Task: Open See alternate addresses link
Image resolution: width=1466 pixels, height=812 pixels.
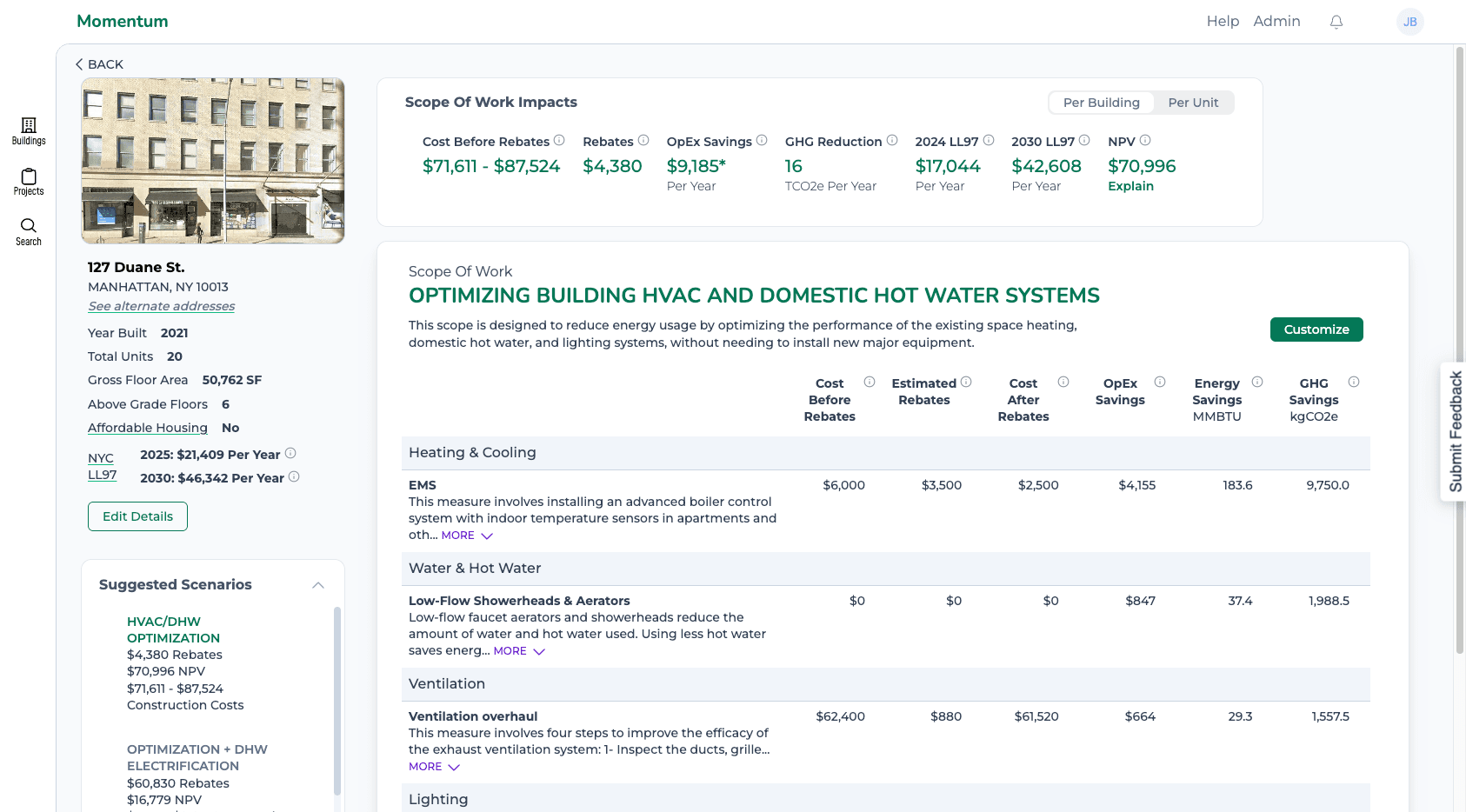Action: coord(161,306)
